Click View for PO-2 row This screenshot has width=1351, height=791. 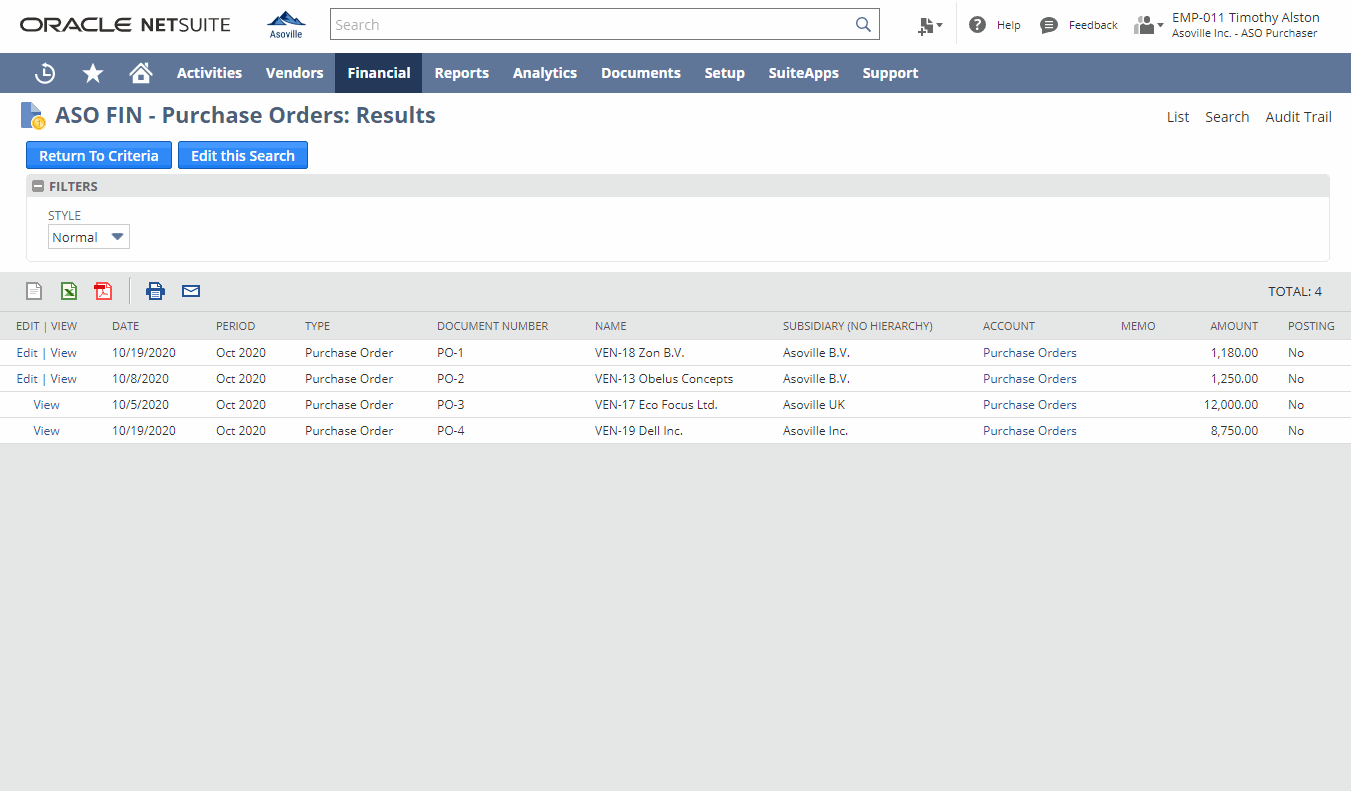(x=64, y=379)
